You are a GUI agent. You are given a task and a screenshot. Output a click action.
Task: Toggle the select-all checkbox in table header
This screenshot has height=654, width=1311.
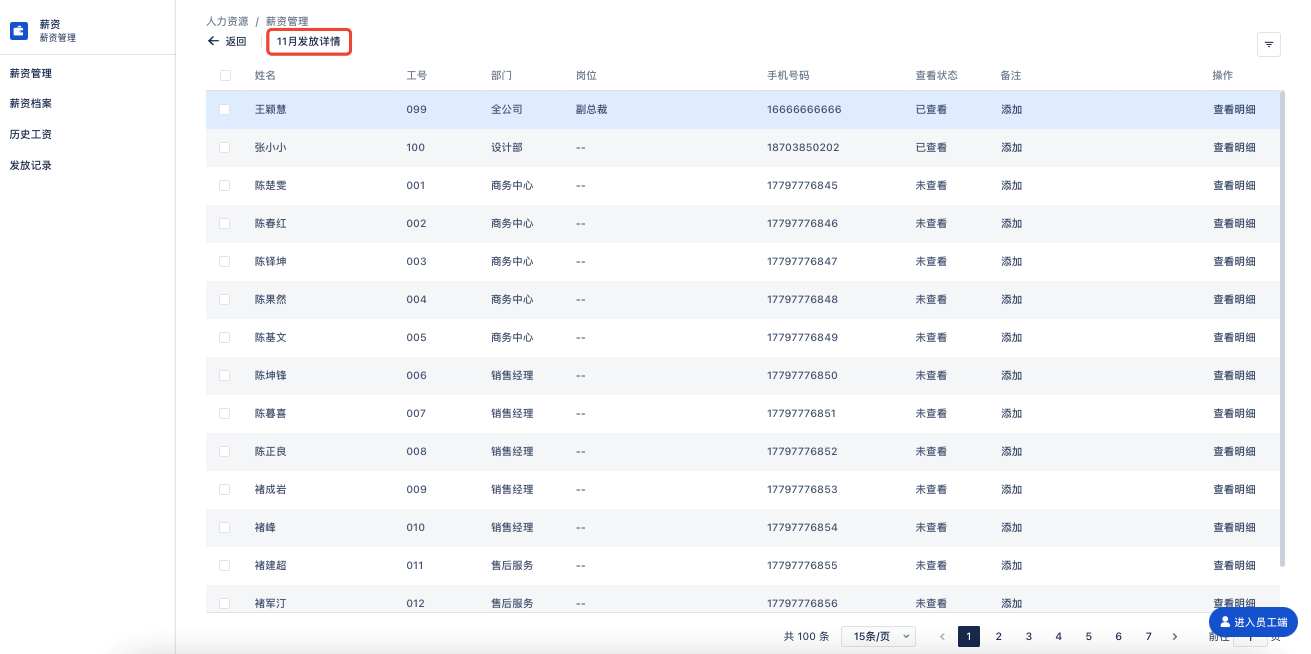click(225, 75)
